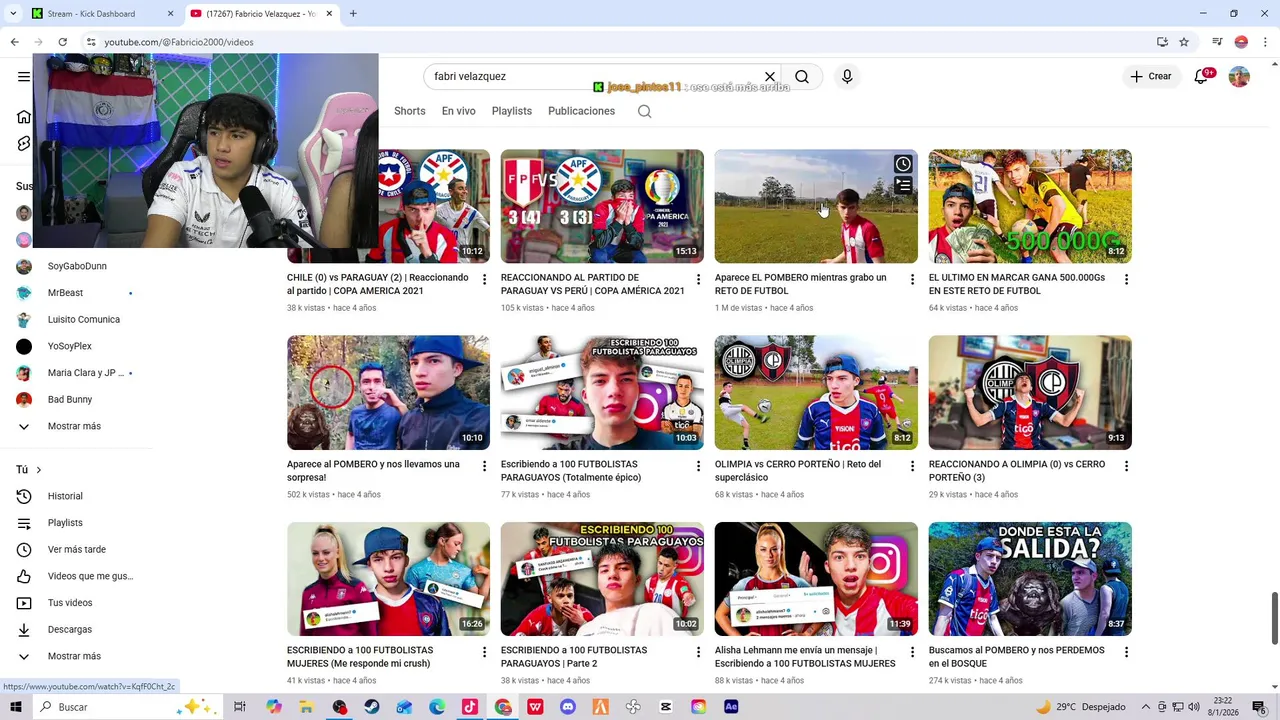The width and height of the screenshot is (1280, 720).
Task: Start voice search with microphone
Action: point(847,77)
